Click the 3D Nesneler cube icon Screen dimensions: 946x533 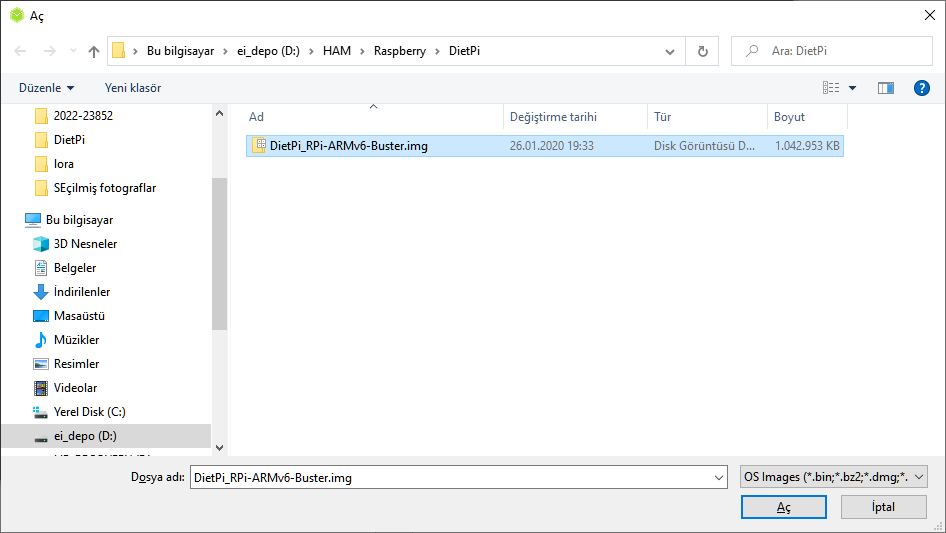[41, 244]
